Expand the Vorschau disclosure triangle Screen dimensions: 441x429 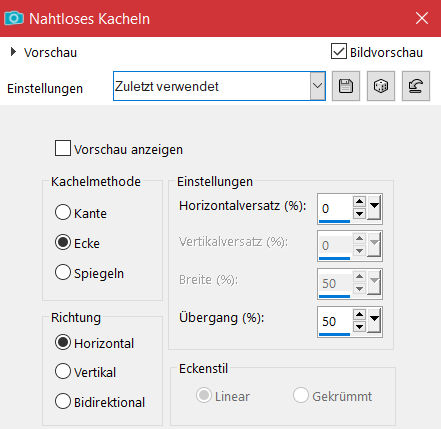(x=13, y=52)
